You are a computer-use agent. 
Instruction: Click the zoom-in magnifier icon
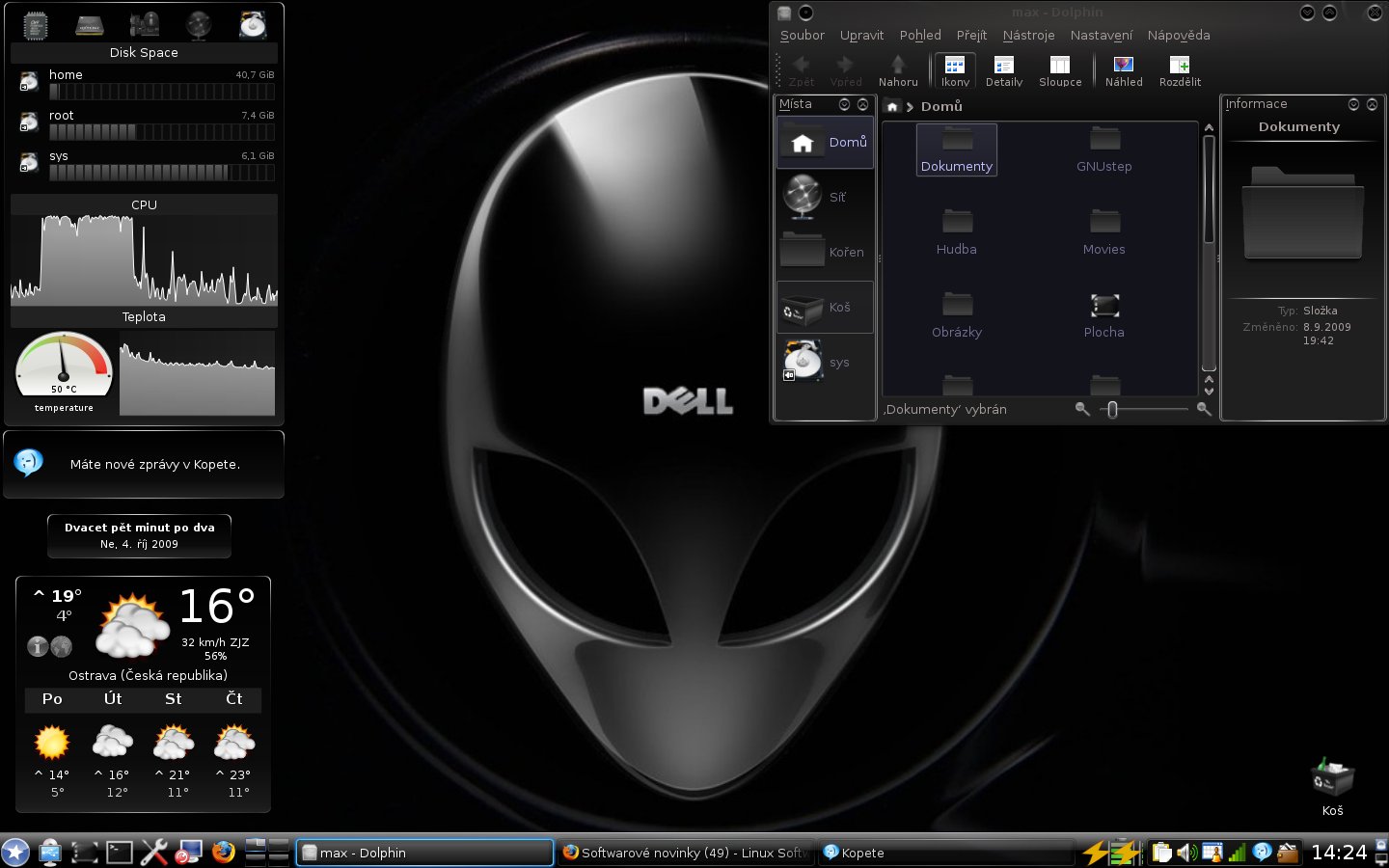pyautogui.click(x=1204, y=409)
